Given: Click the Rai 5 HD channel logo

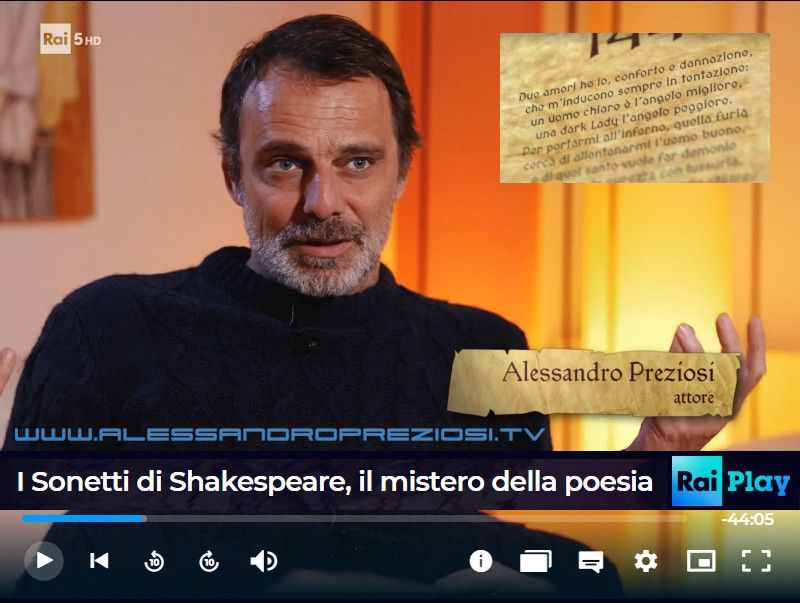Looking at the screenshot, I should click(70, 39).
